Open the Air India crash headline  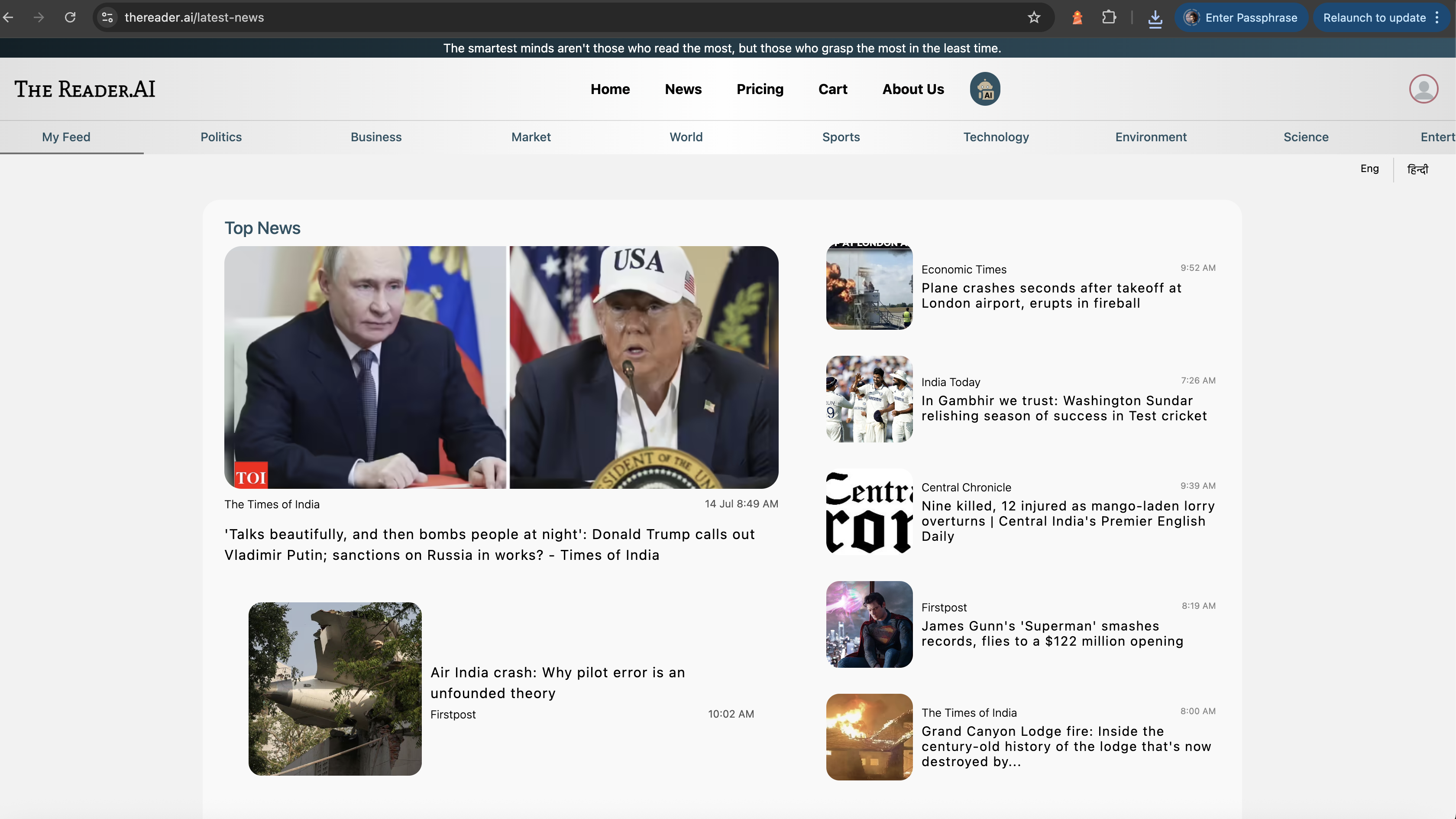557,682
